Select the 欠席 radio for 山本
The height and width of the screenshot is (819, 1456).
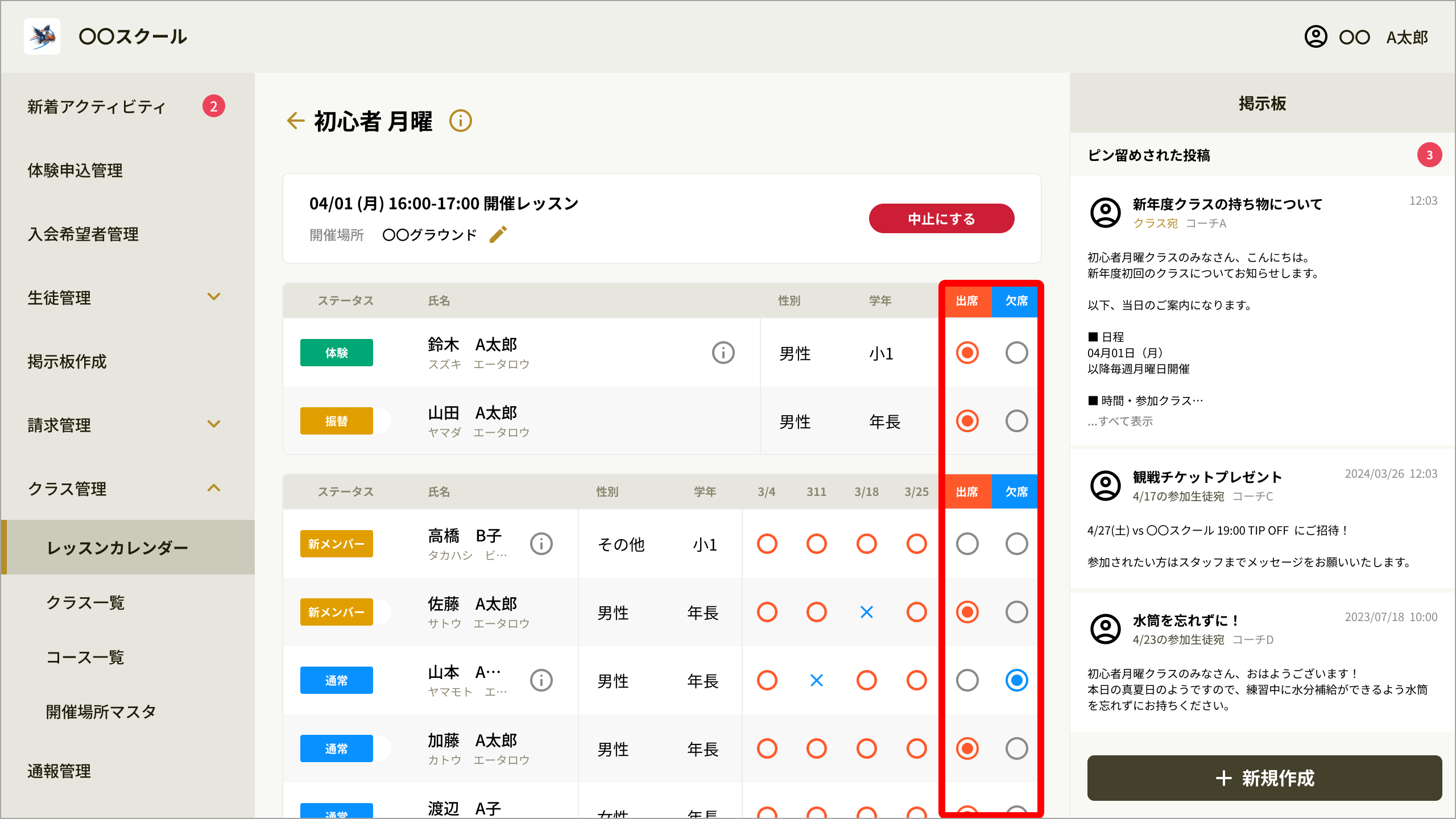[x=1017, y=680]
